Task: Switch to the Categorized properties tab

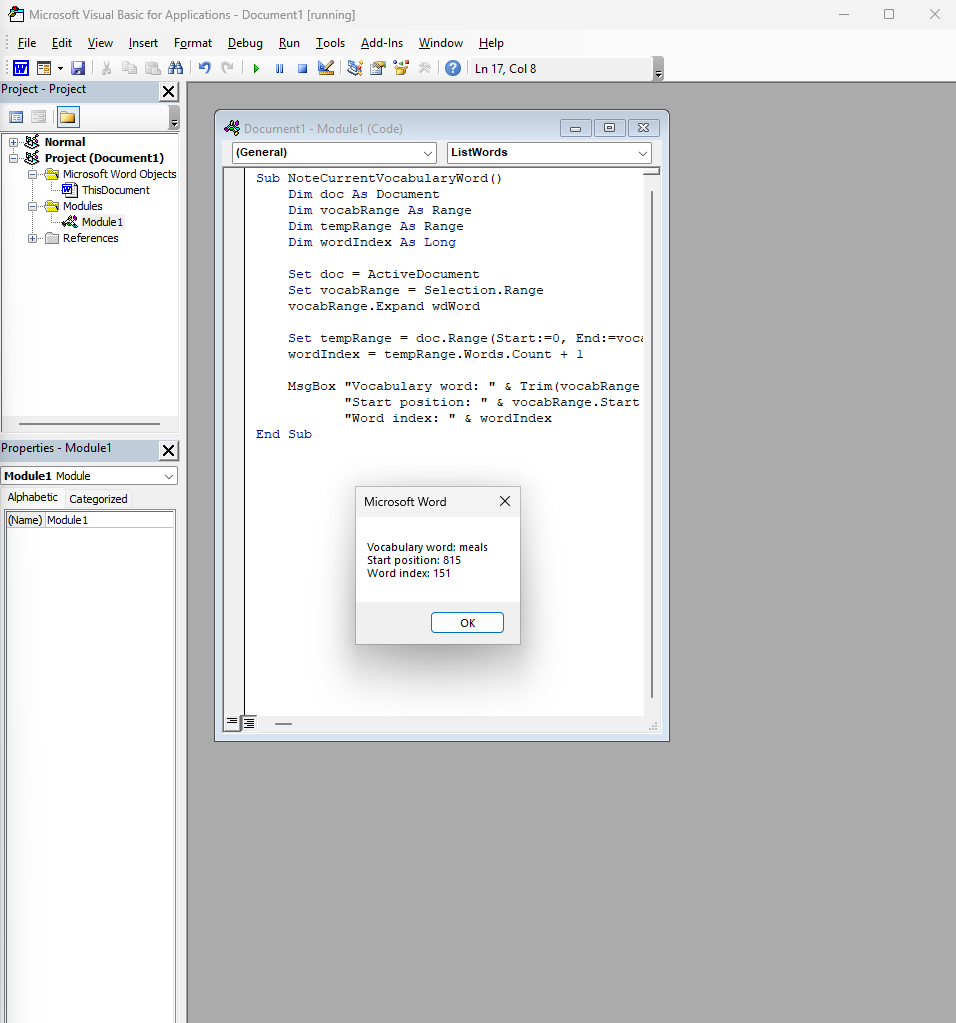Action: pos(98,499)
